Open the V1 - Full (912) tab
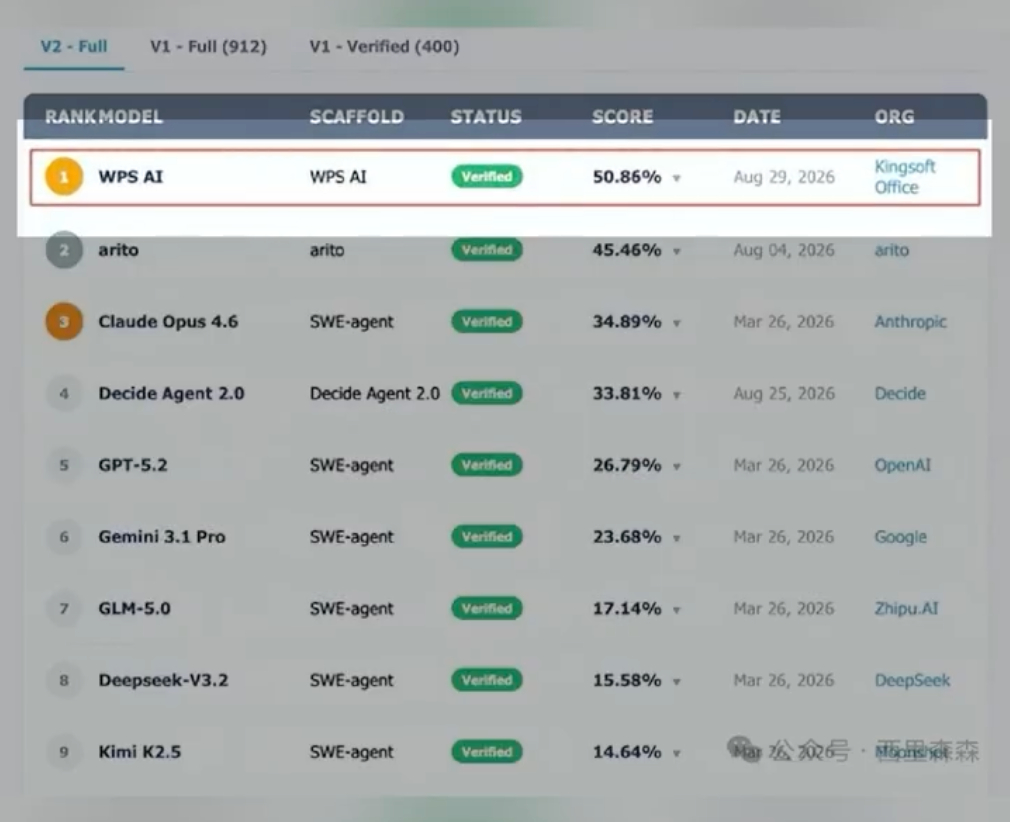This screenshot has width=1010, height=822. coord(208,46)
